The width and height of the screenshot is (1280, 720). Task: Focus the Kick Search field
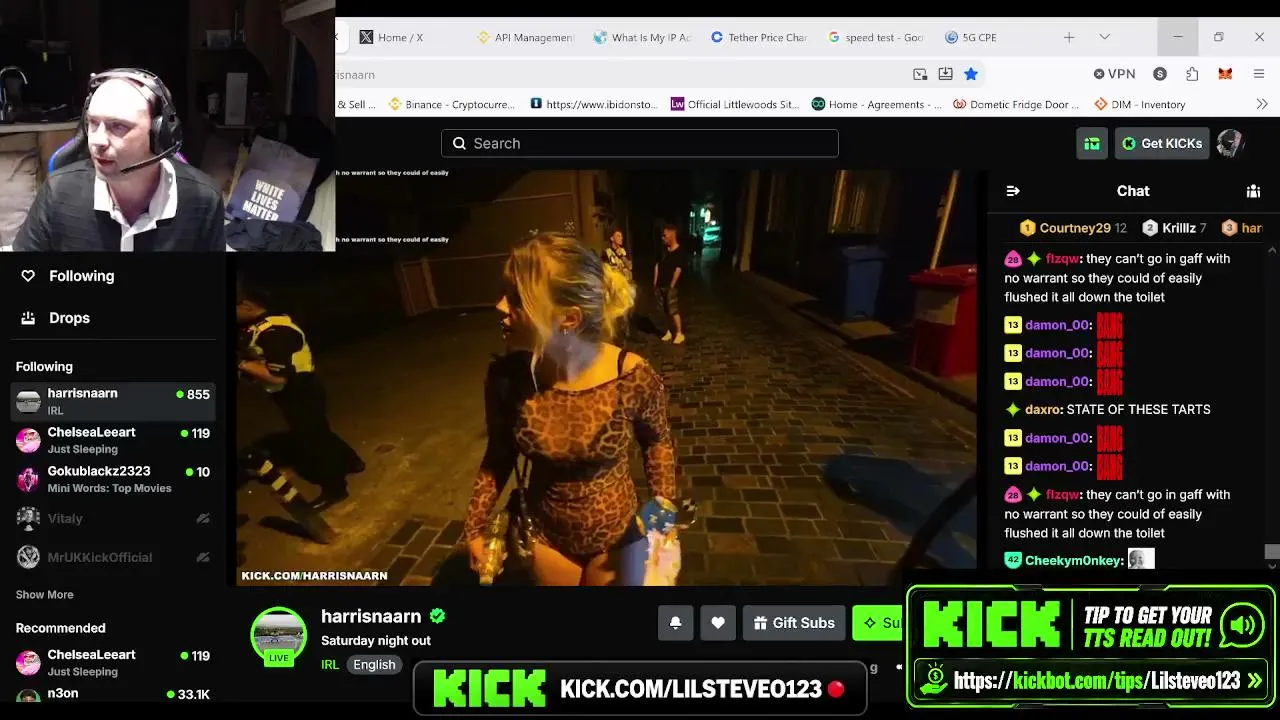[640, 143]
